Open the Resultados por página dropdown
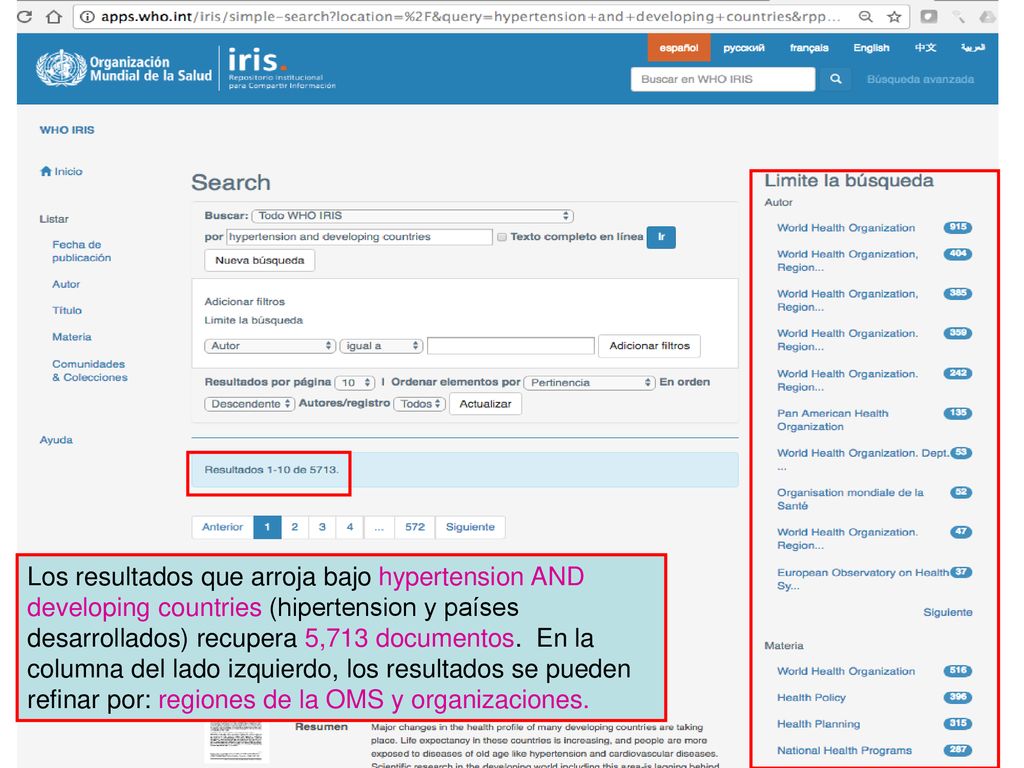 [355, 382]
